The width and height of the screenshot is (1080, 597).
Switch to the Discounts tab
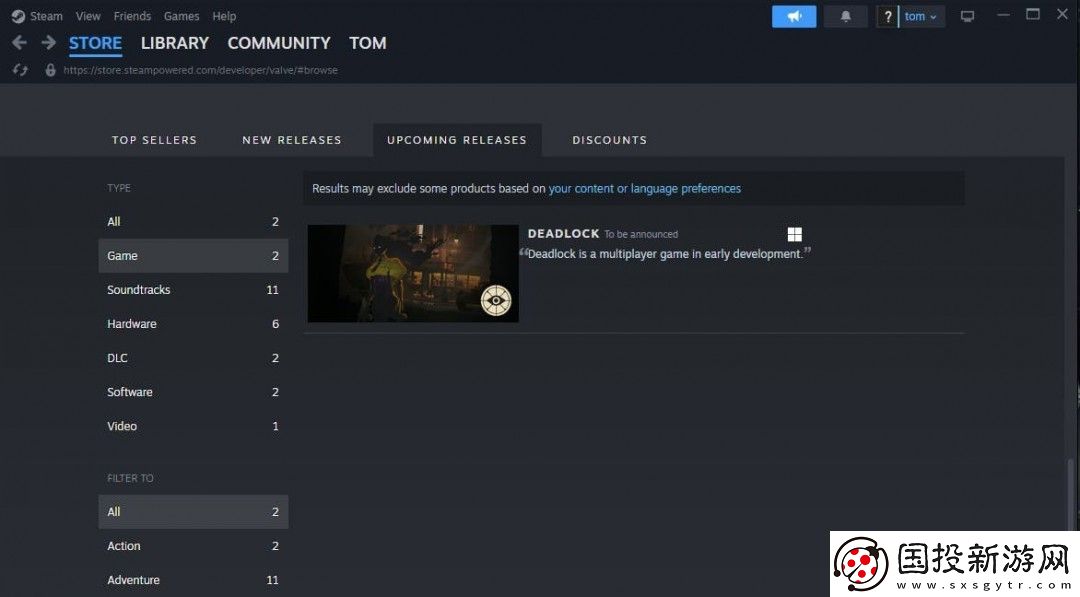(x=610, y=140)
